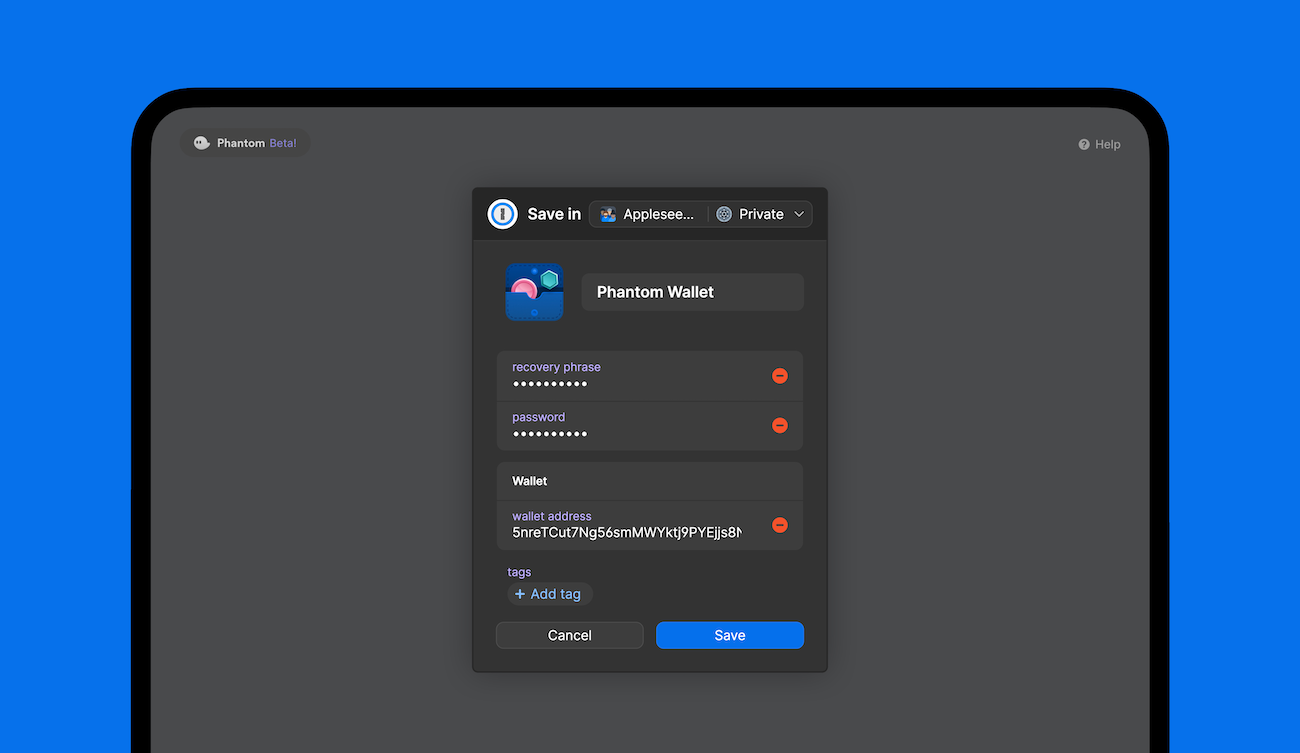Click the 1Password logo icon beside Save in

click(502, 213)
